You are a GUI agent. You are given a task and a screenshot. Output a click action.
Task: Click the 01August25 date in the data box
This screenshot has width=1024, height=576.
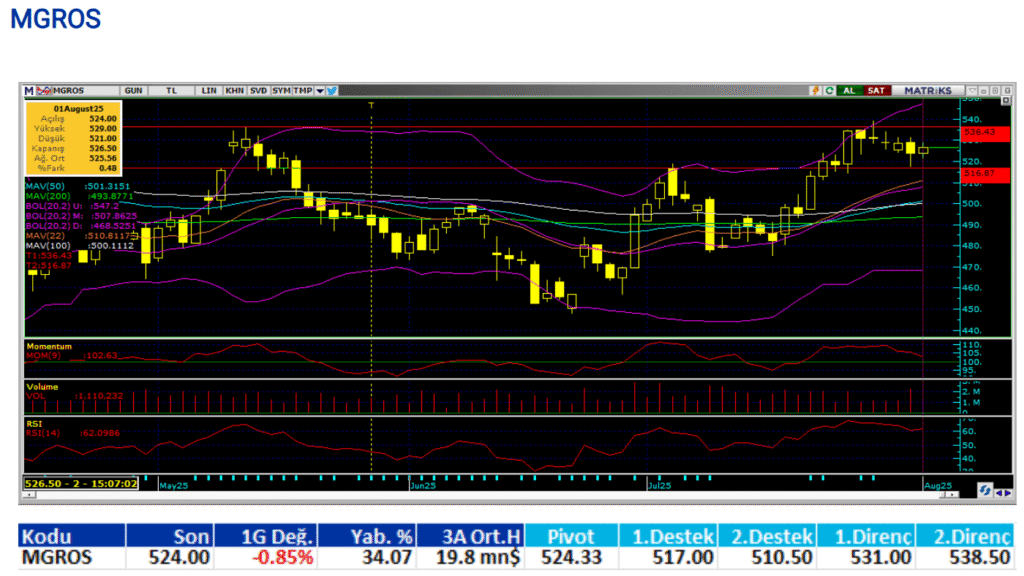pyautogui.click(x=78, y=109)
